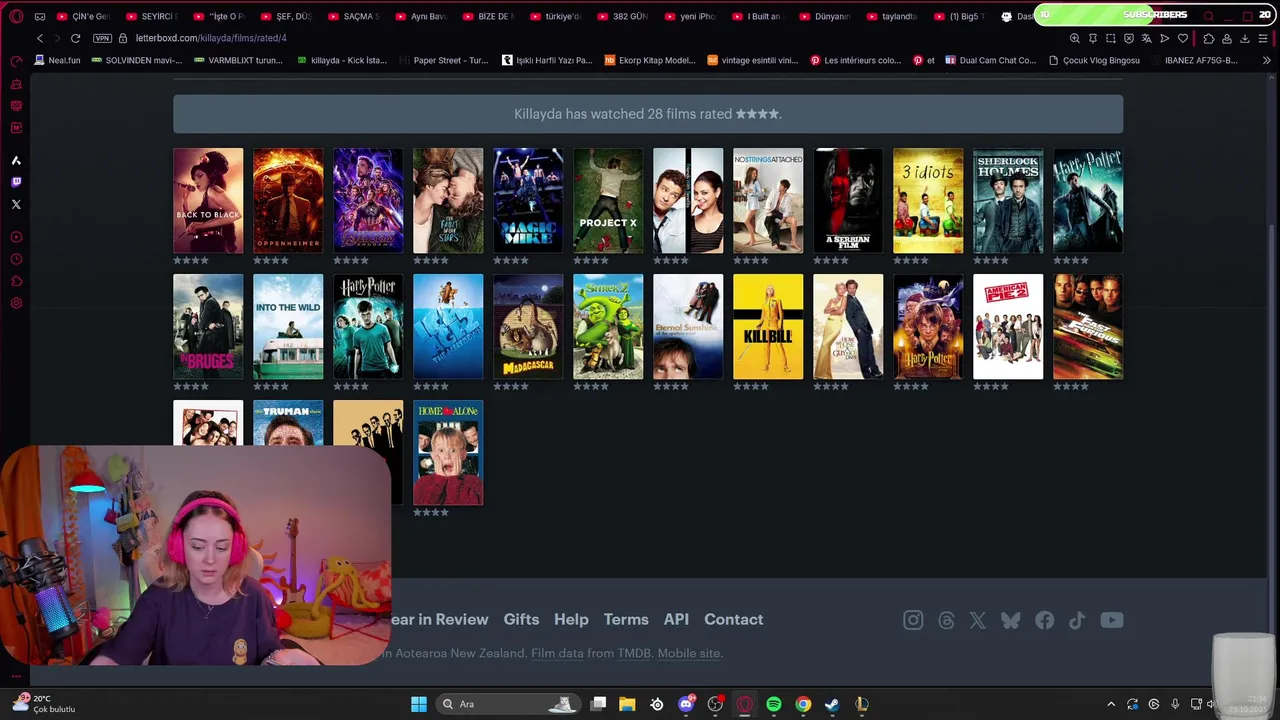1280x720 pixels.
Task: Open File Explorer from the taskbar
Action: click(x=627, y=704)
